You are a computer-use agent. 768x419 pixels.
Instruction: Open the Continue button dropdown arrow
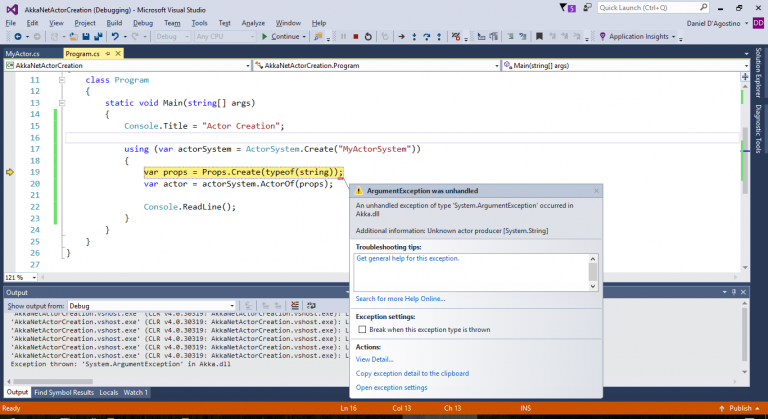[304, 37]
